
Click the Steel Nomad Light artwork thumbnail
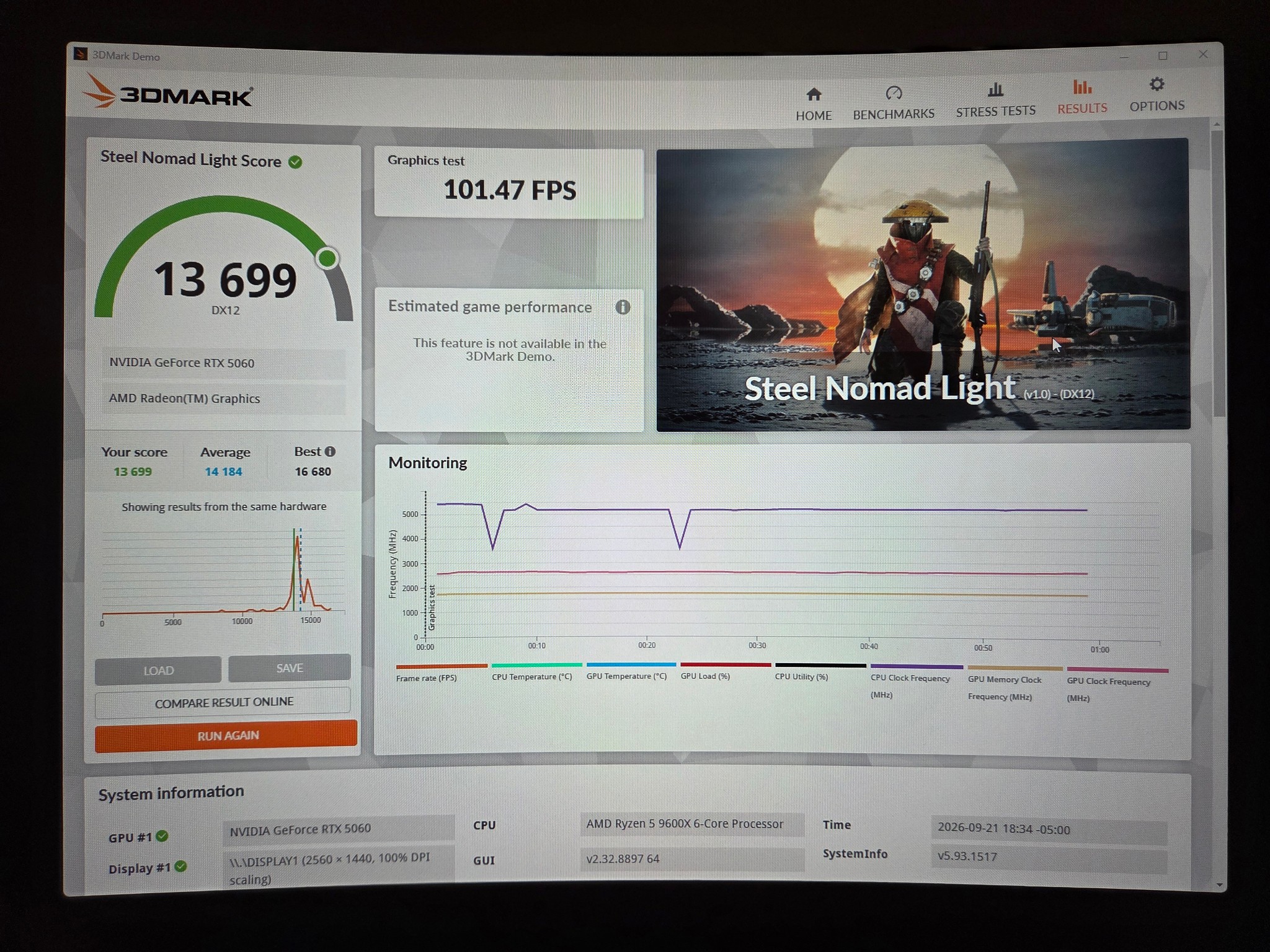tap(923, 284)
